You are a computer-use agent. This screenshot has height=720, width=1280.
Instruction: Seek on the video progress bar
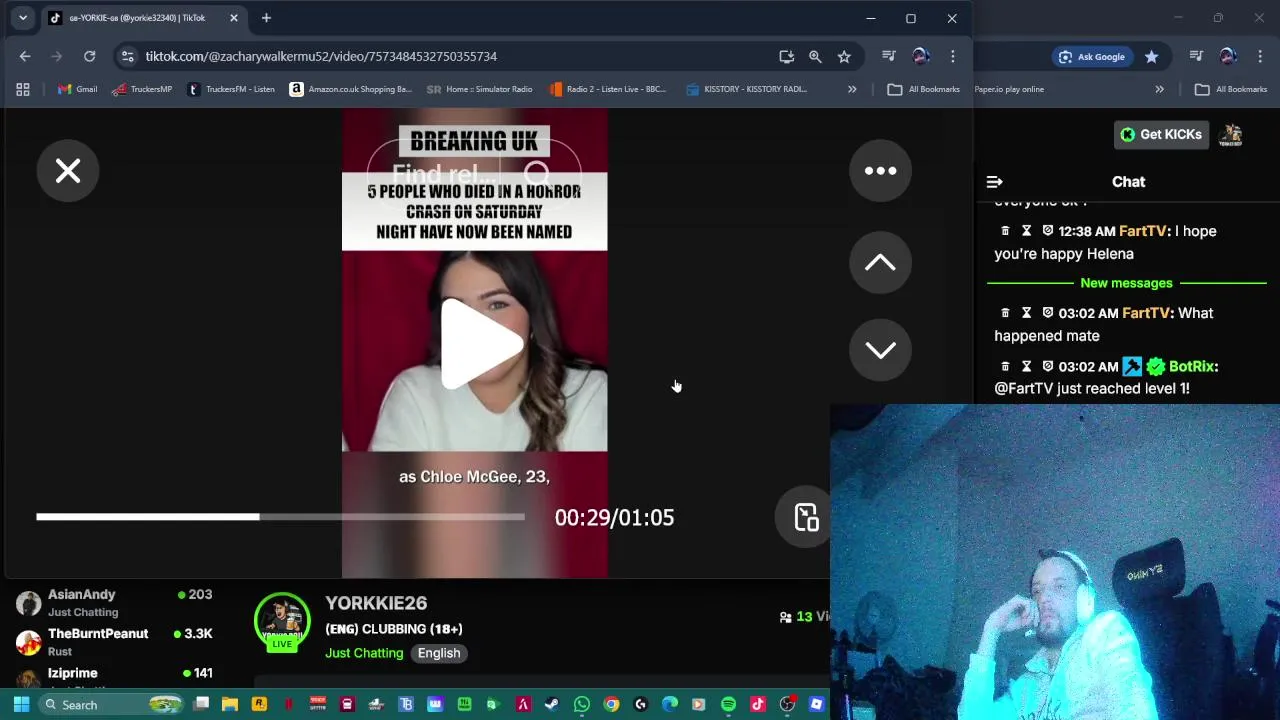click(280, 517)
